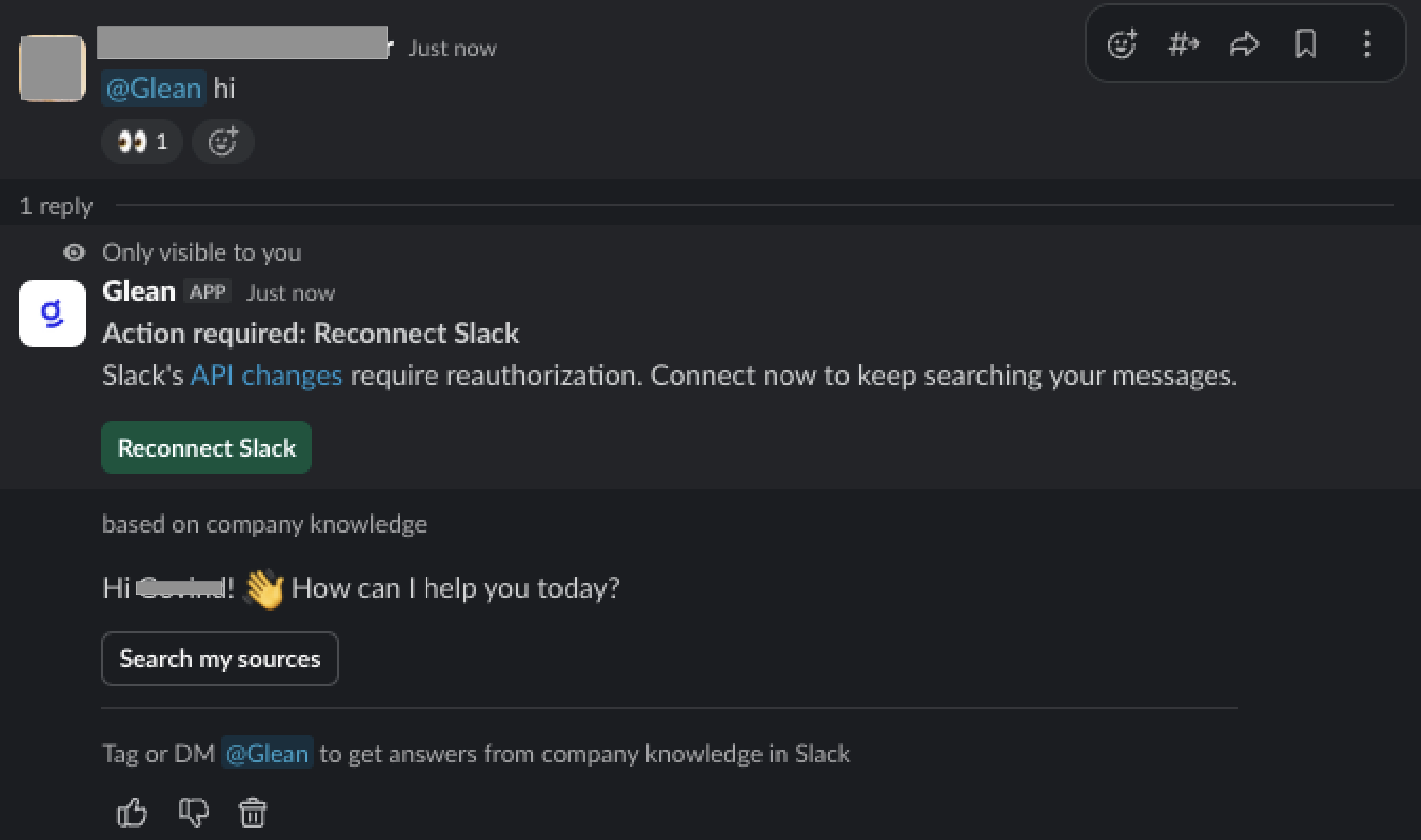
Task: Click the @Glean mention in the hi message
Action: point(153,88)
